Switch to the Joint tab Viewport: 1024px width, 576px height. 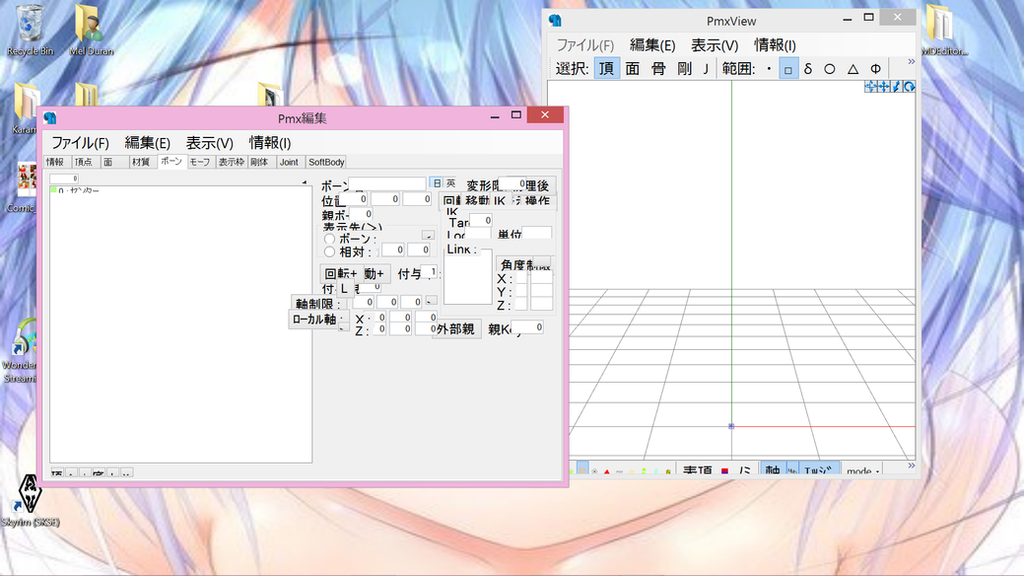pyautogui.click(x=289, y=162)
